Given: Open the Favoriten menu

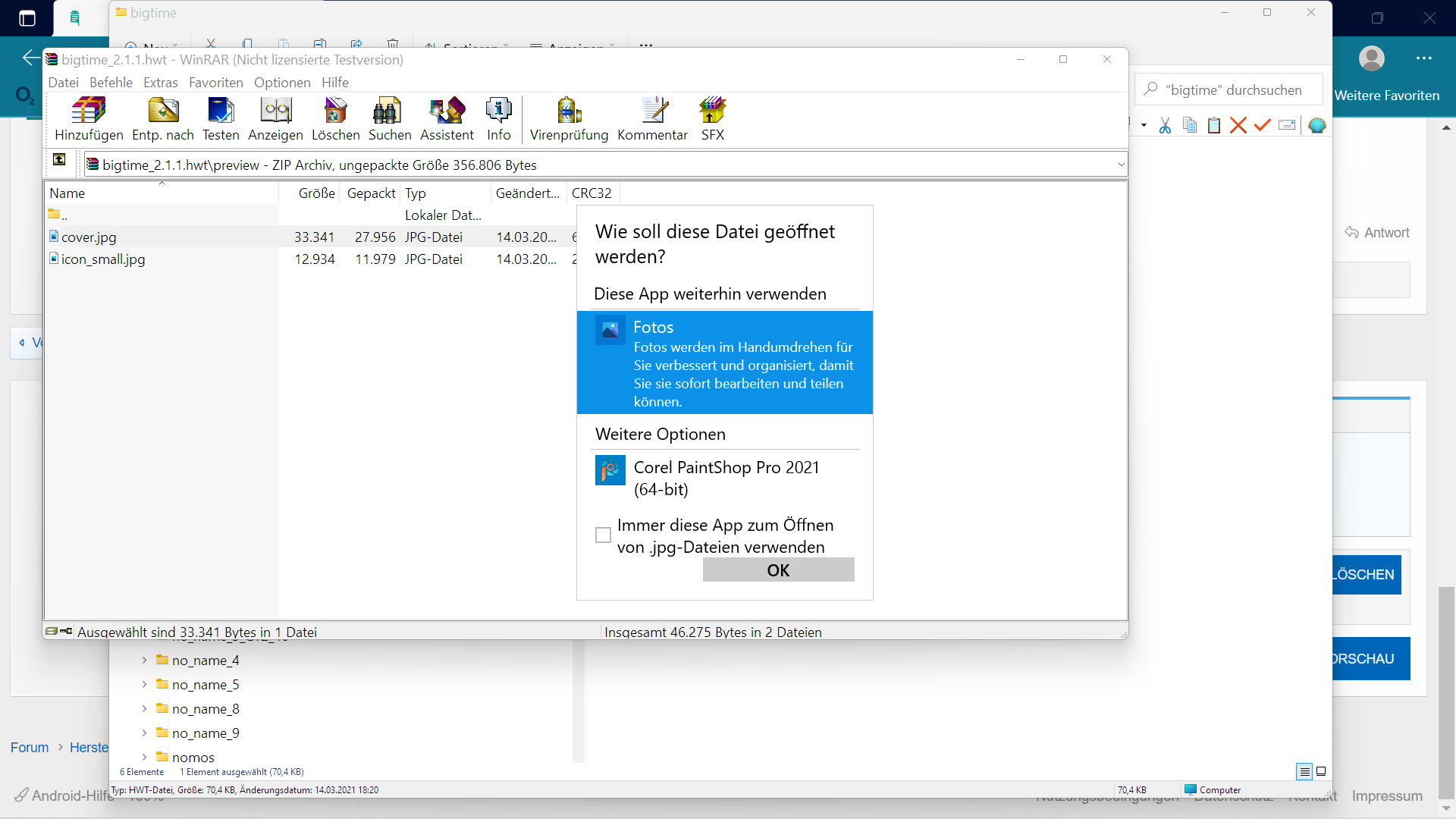Looking at the screenshot, I should [x=216, y=83].
